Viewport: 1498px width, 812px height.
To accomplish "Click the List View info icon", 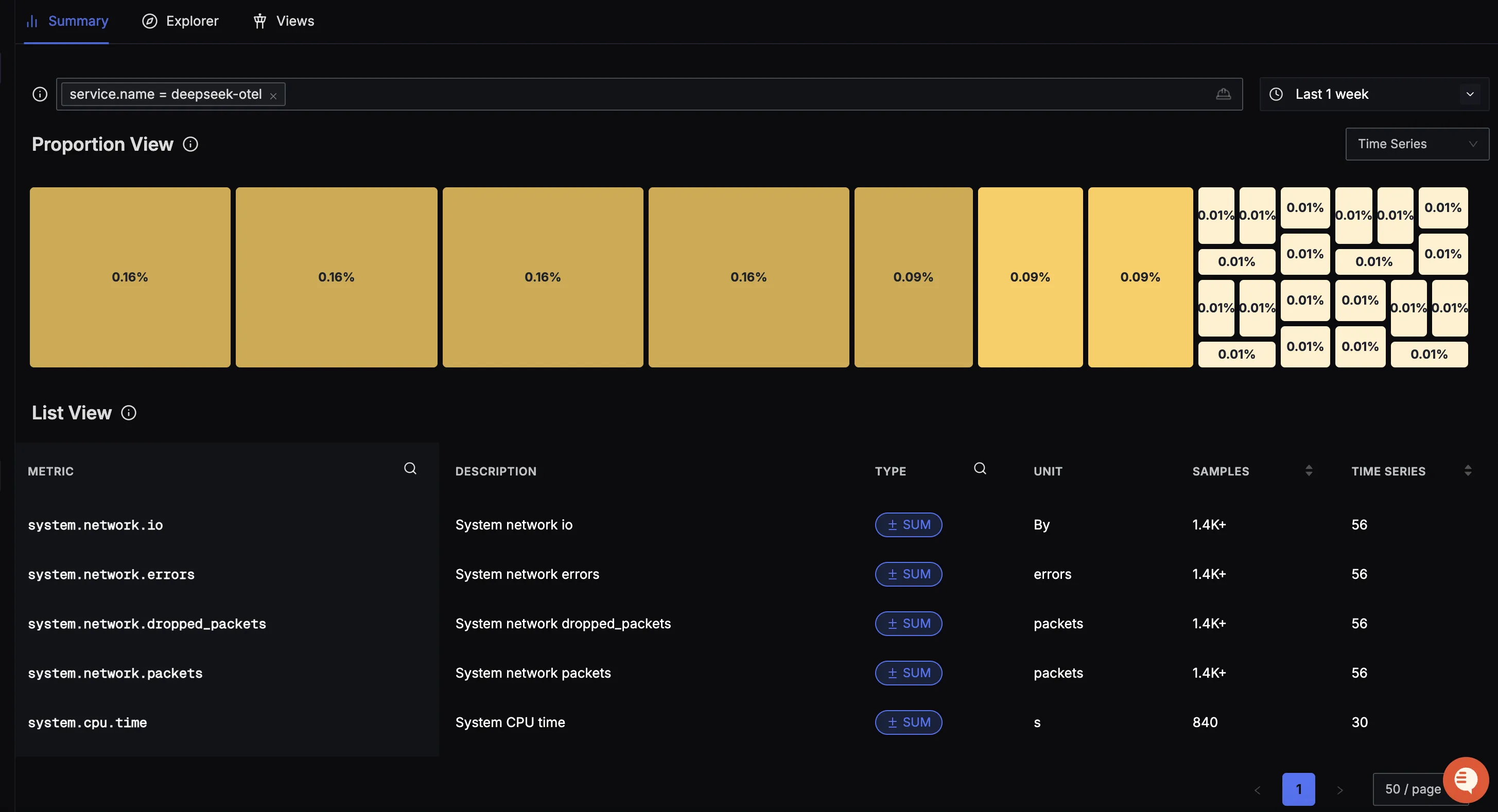I will (129, 413).
